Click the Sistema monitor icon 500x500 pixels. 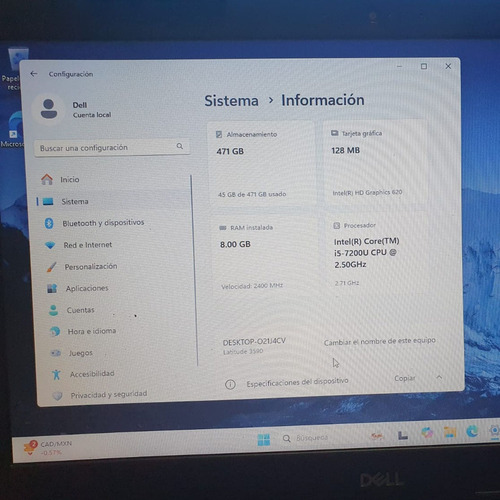click(x=48, y=202)
